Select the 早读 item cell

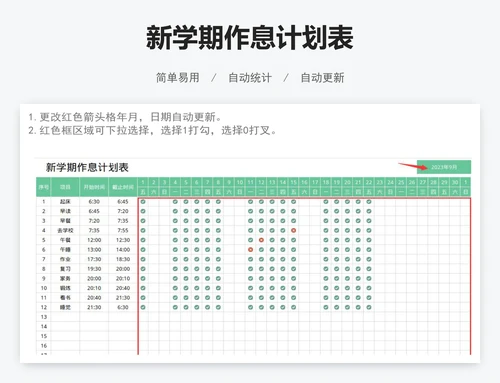pos(65,211)
